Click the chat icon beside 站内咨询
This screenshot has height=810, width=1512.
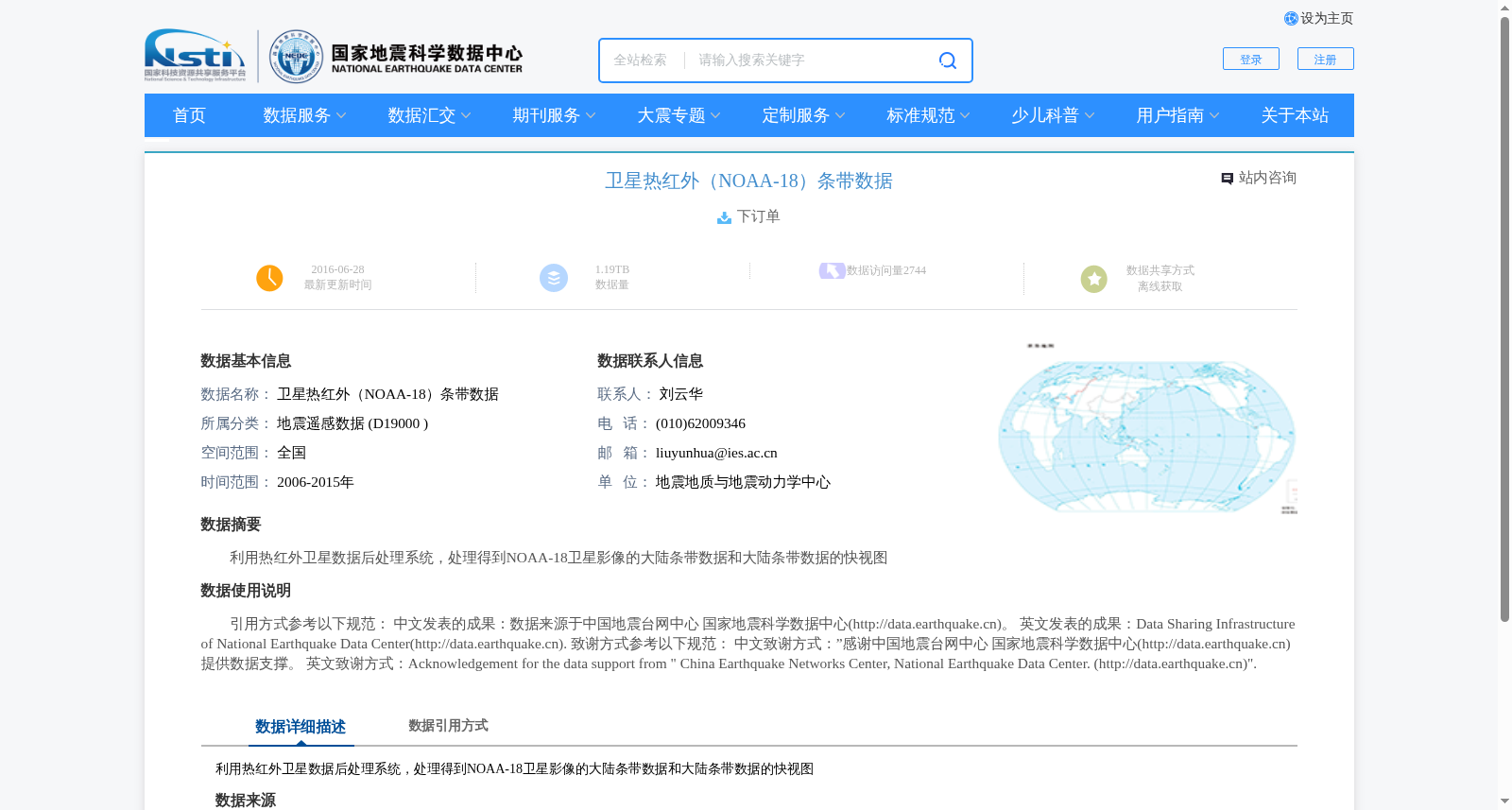pyautogui.click(x=1227, y=179)
